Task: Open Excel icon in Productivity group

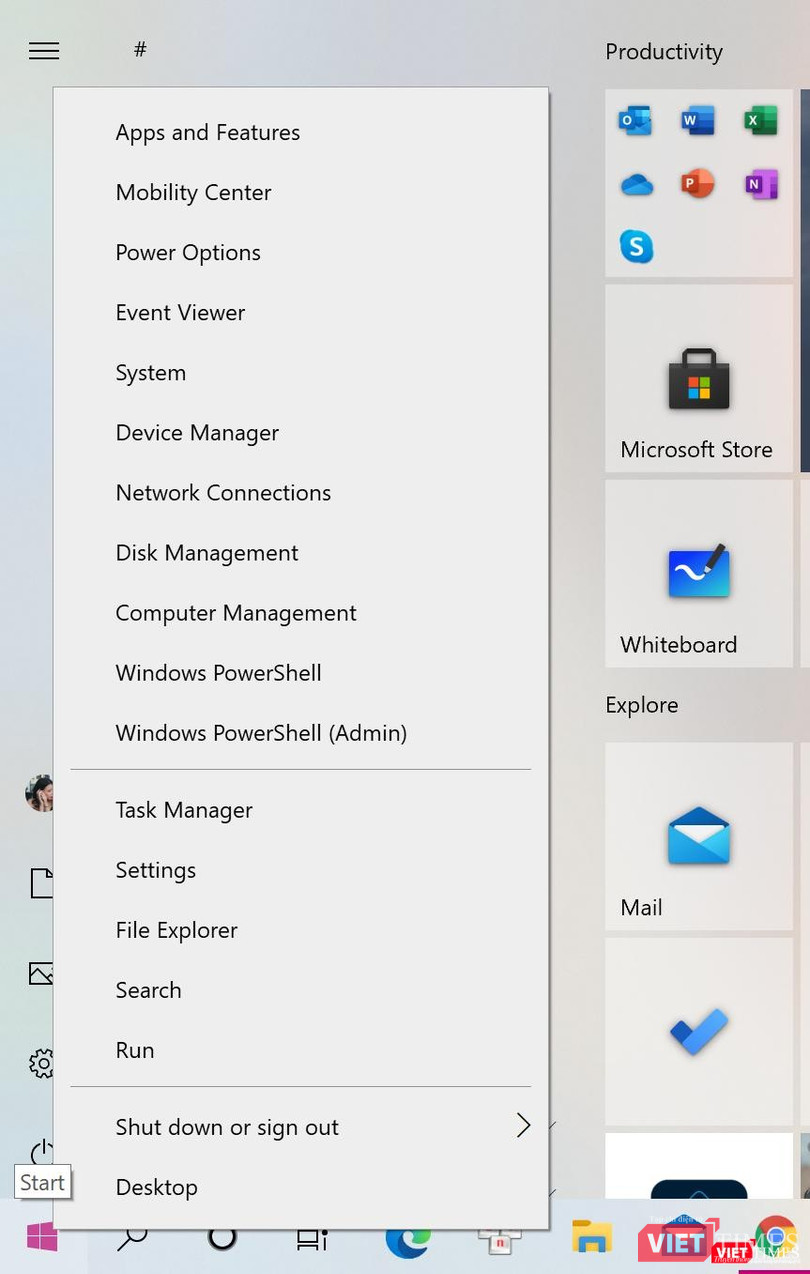Action: click(x=761, y=122)
